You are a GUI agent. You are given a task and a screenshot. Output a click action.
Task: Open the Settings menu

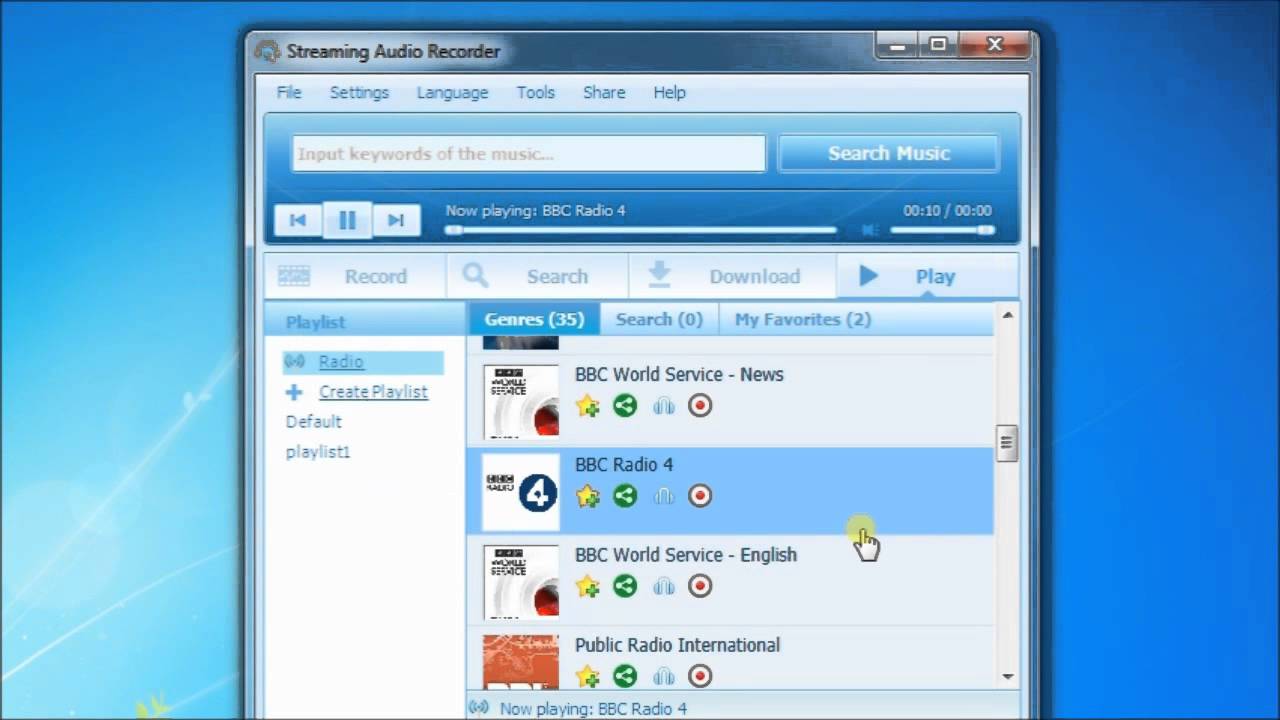click(x=359, y=92)
